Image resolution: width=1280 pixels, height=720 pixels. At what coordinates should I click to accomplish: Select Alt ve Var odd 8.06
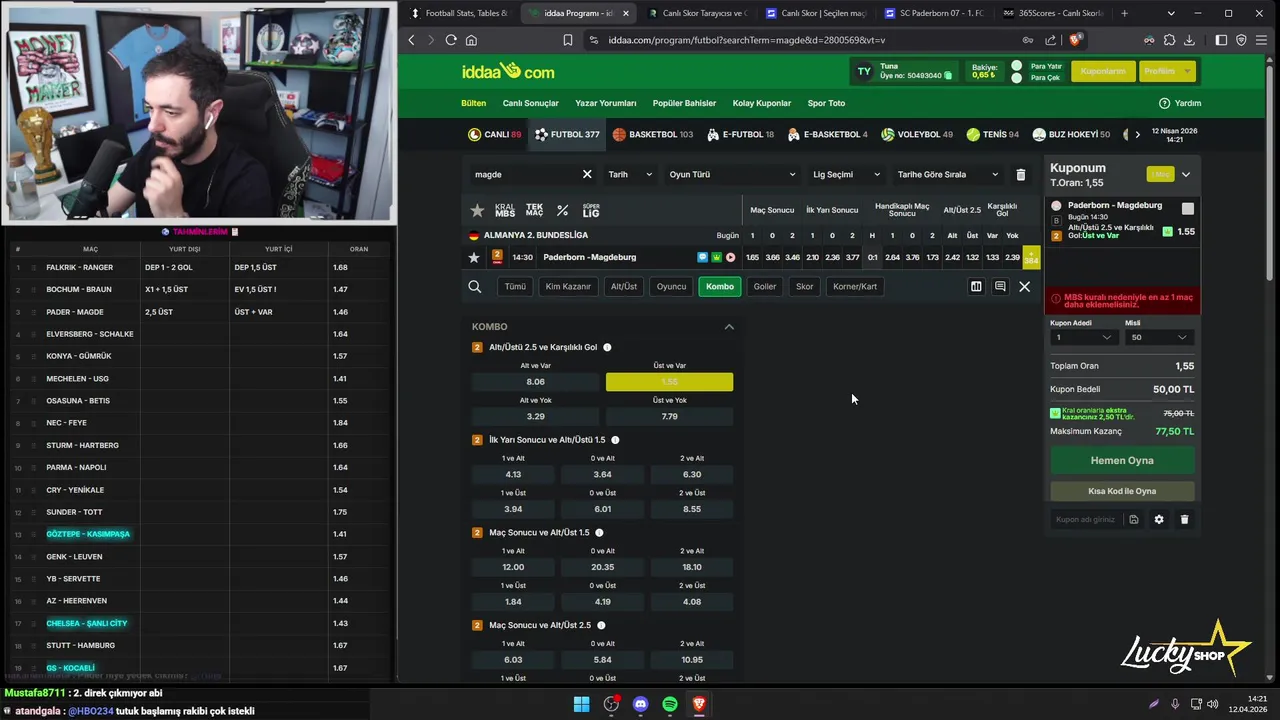535,382
